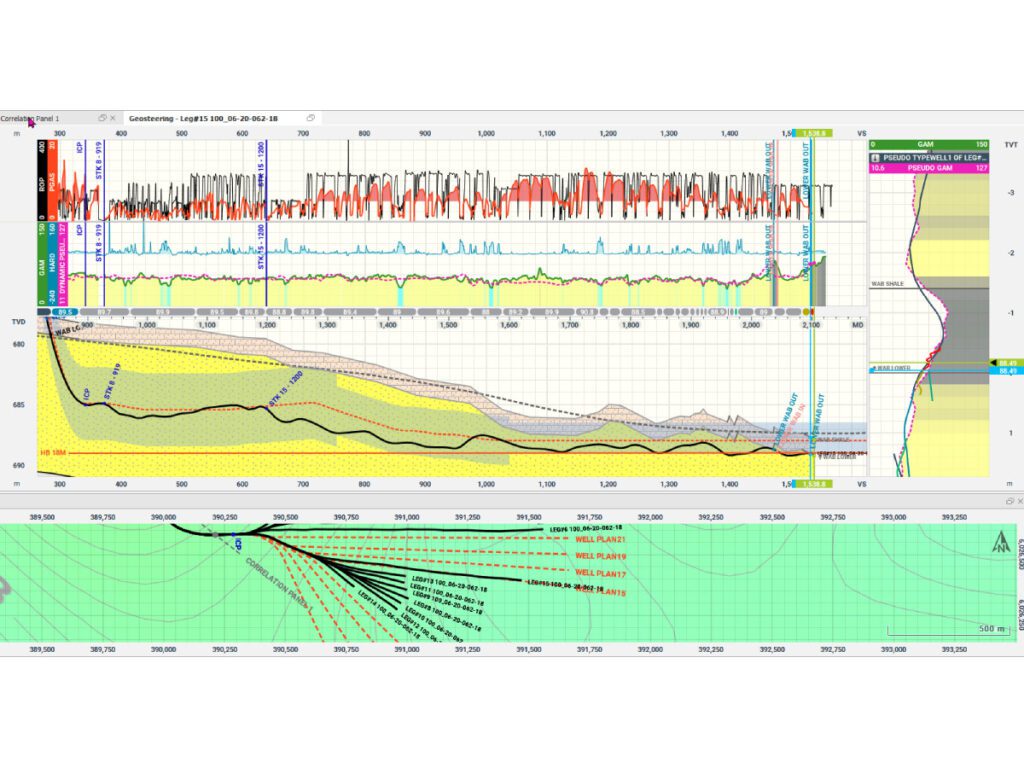Click the WAB LOWER top marker handle
The image size is (1024, 768).
click(874, 370)
